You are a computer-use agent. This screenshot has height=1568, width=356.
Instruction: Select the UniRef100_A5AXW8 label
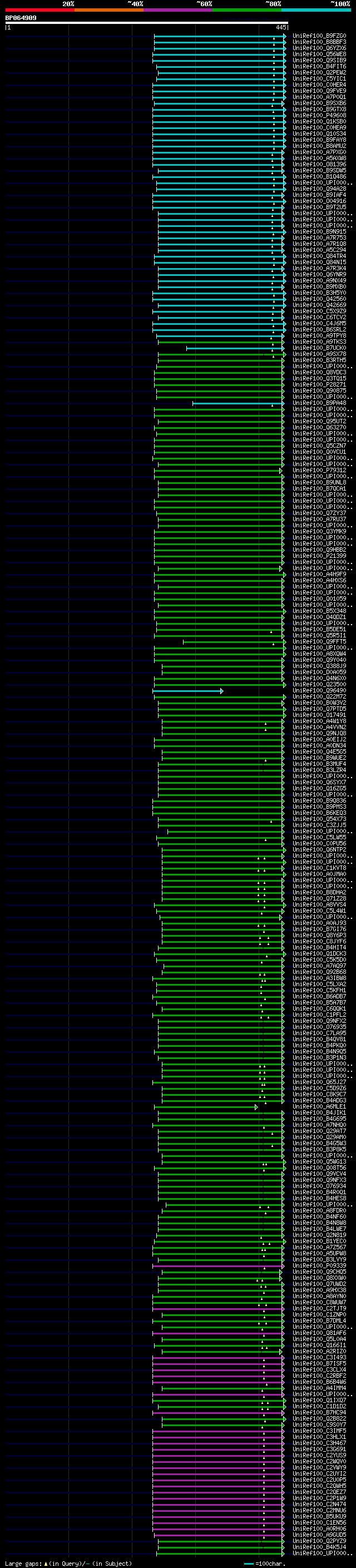click(x=319, y=159)
